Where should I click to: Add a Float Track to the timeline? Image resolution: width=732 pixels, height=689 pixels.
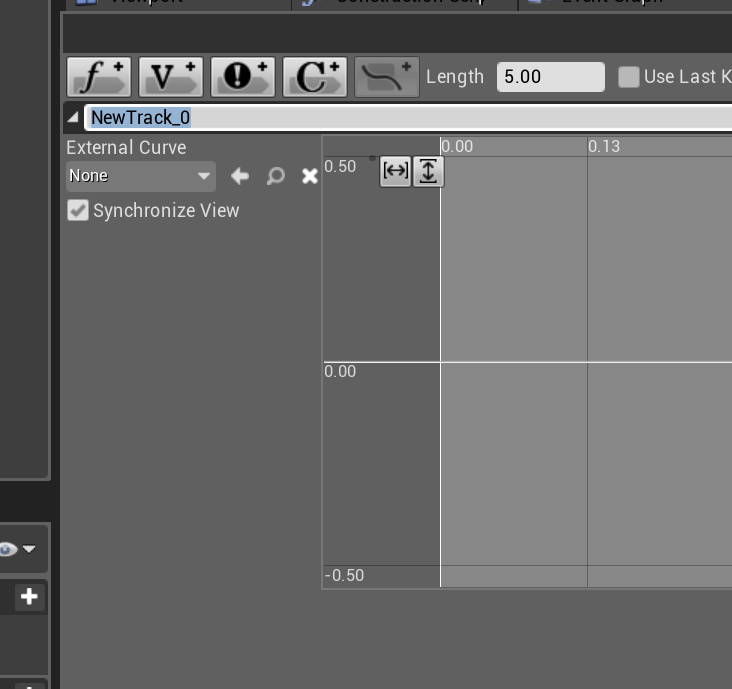pos(99,77)
